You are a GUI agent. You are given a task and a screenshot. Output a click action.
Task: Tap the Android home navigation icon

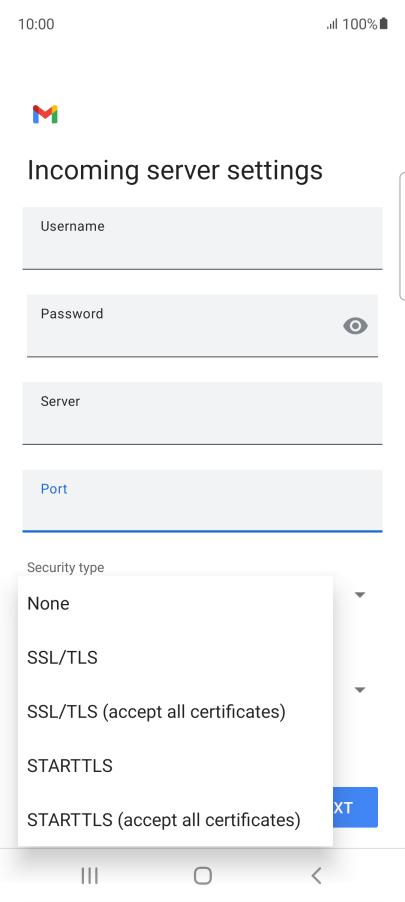click(202, 876)
